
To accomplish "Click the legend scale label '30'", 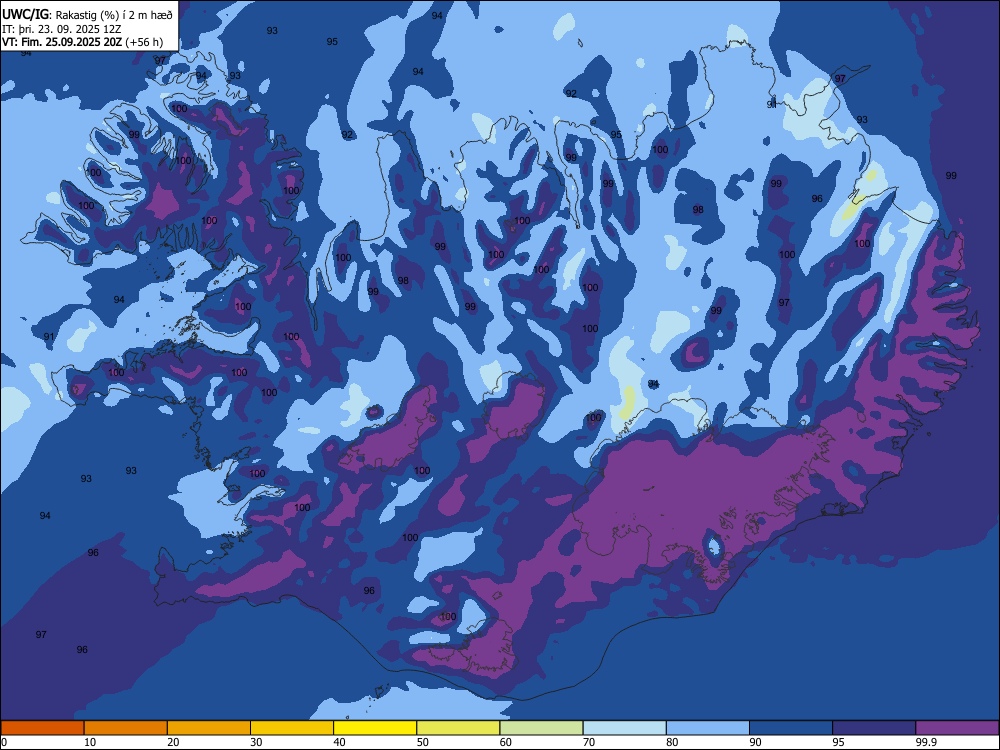I will point(256,742).
